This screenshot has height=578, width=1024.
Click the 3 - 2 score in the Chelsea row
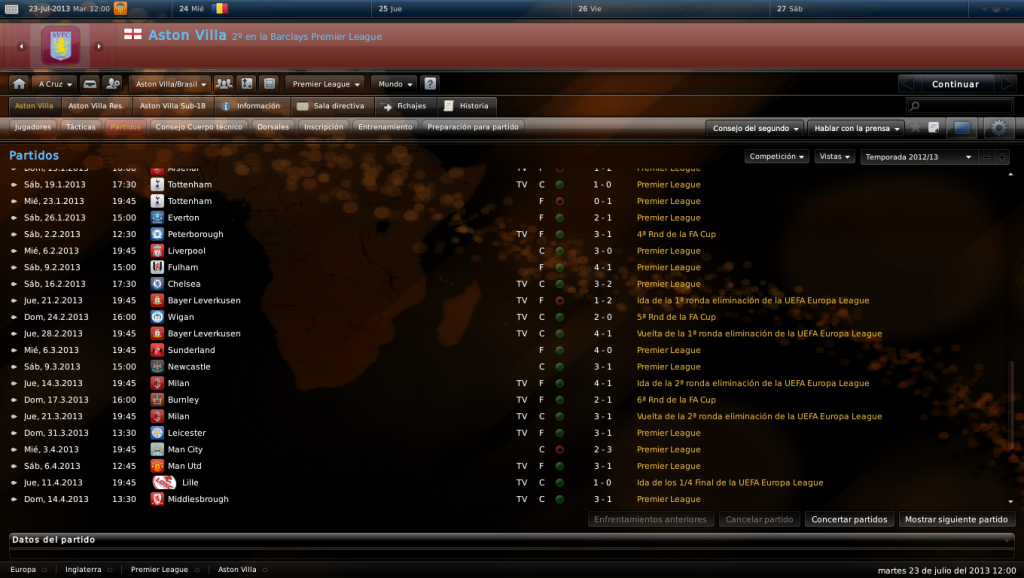click(x=602, y=284)
